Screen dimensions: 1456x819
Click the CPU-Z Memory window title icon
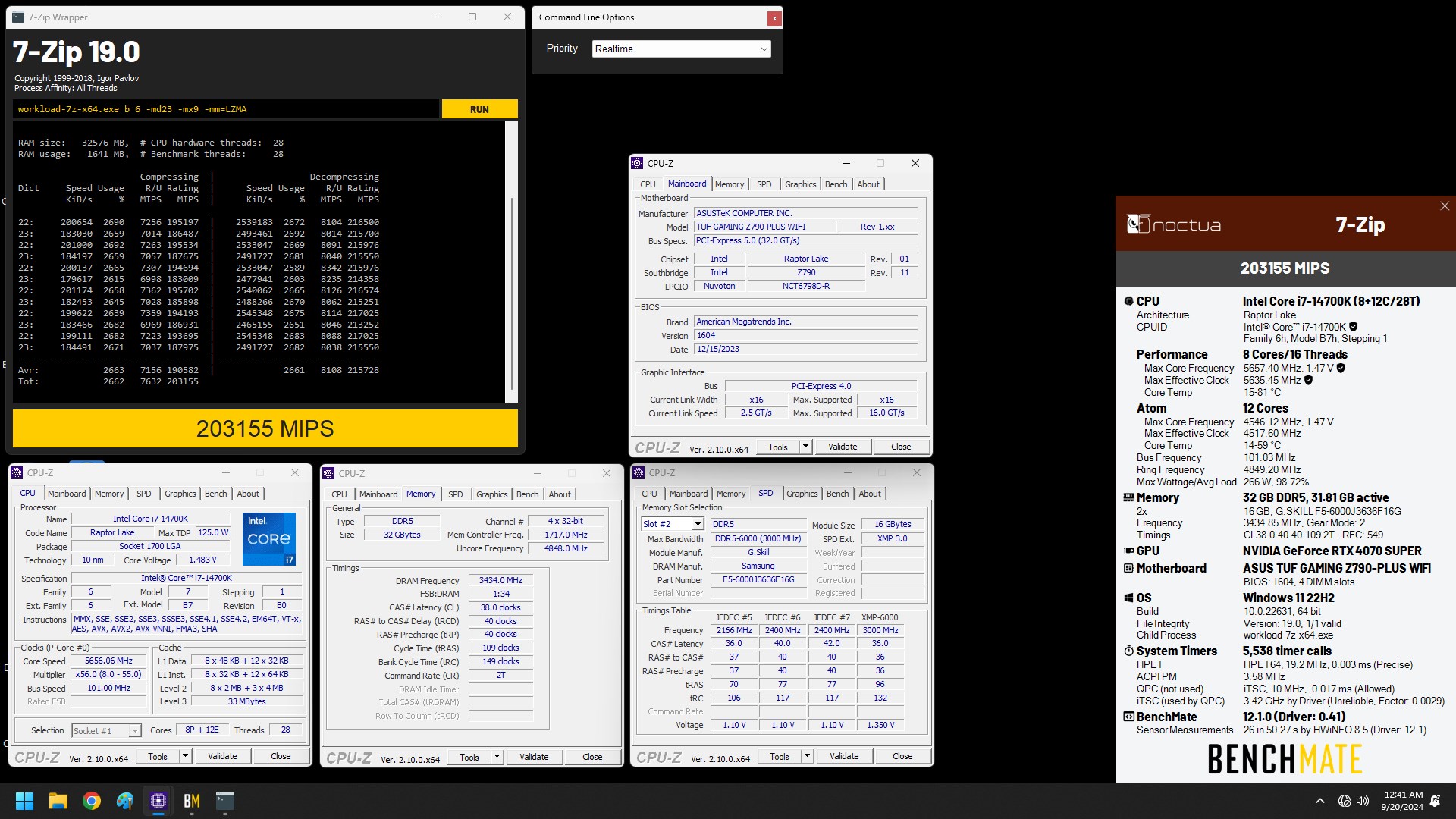pos(328,473)
